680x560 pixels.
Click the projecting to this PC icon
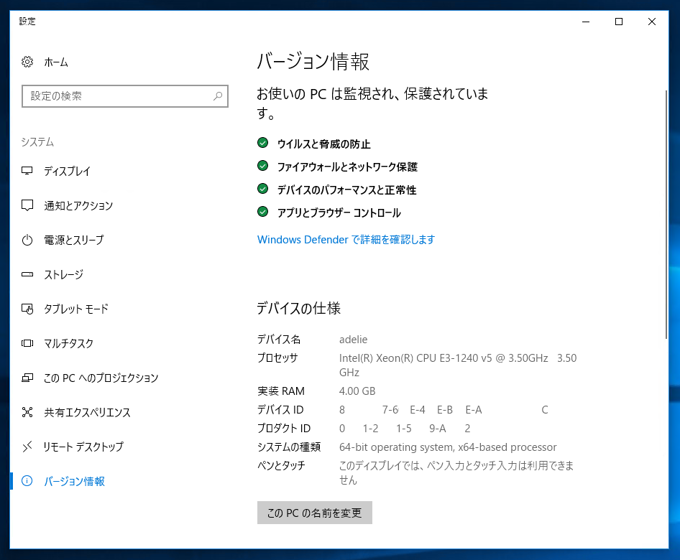(27, 378)
